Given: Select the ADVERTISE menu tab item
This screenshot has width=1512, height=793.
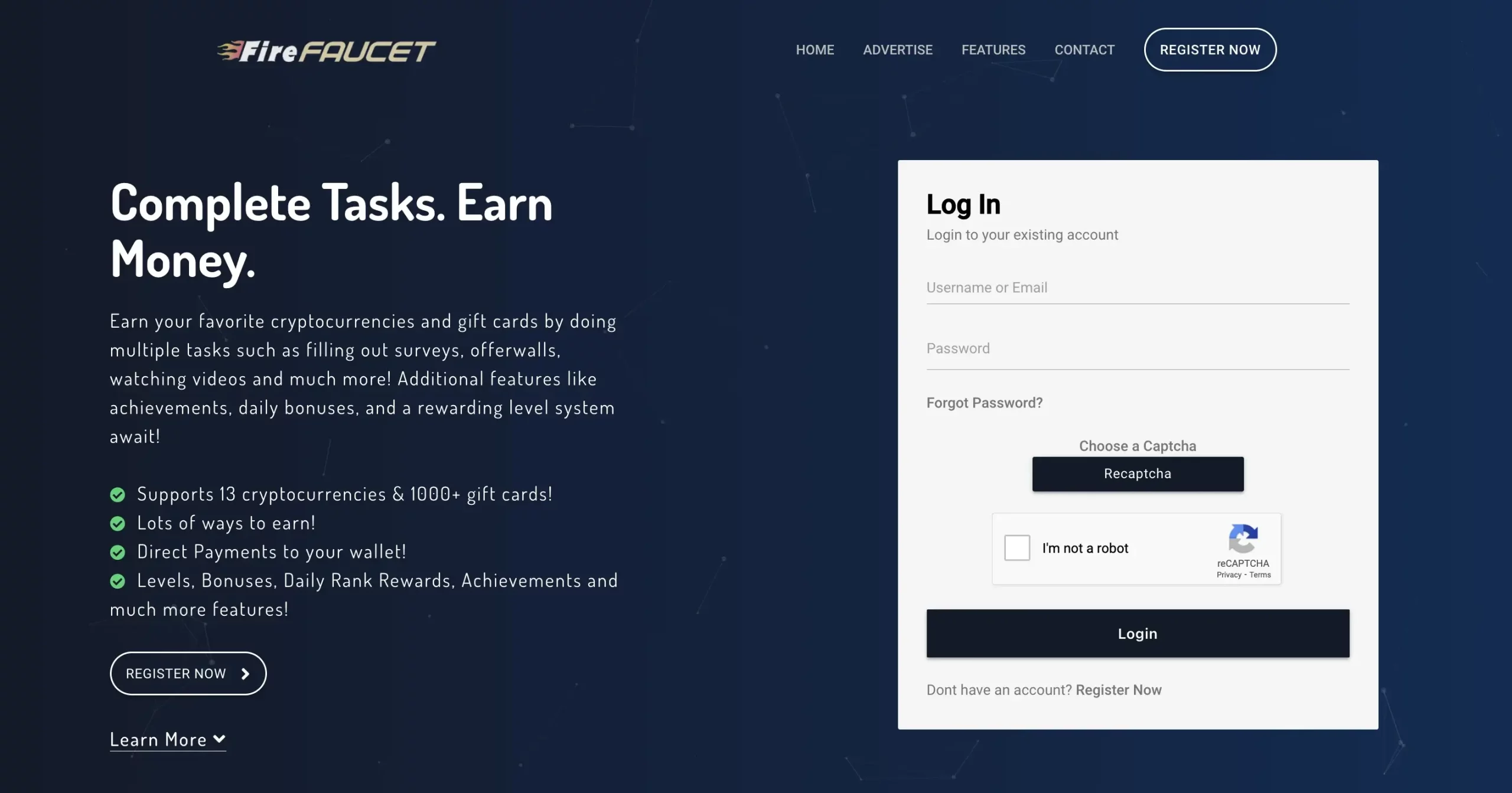Looking at the screenshot, I should pyautogui.click(x=897, y=49).
